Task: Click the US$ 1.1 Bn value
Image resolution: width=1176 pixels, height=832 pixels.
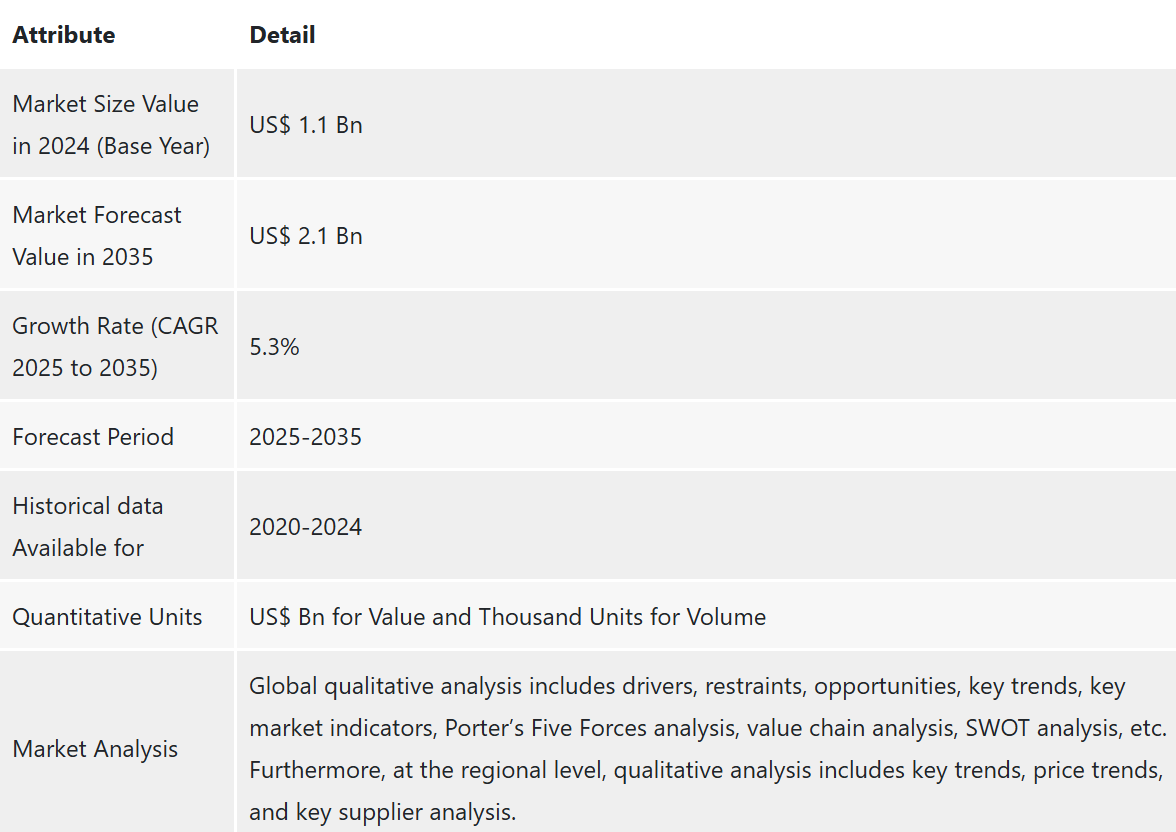Action: pyautogui.click(x=306, y=125)
